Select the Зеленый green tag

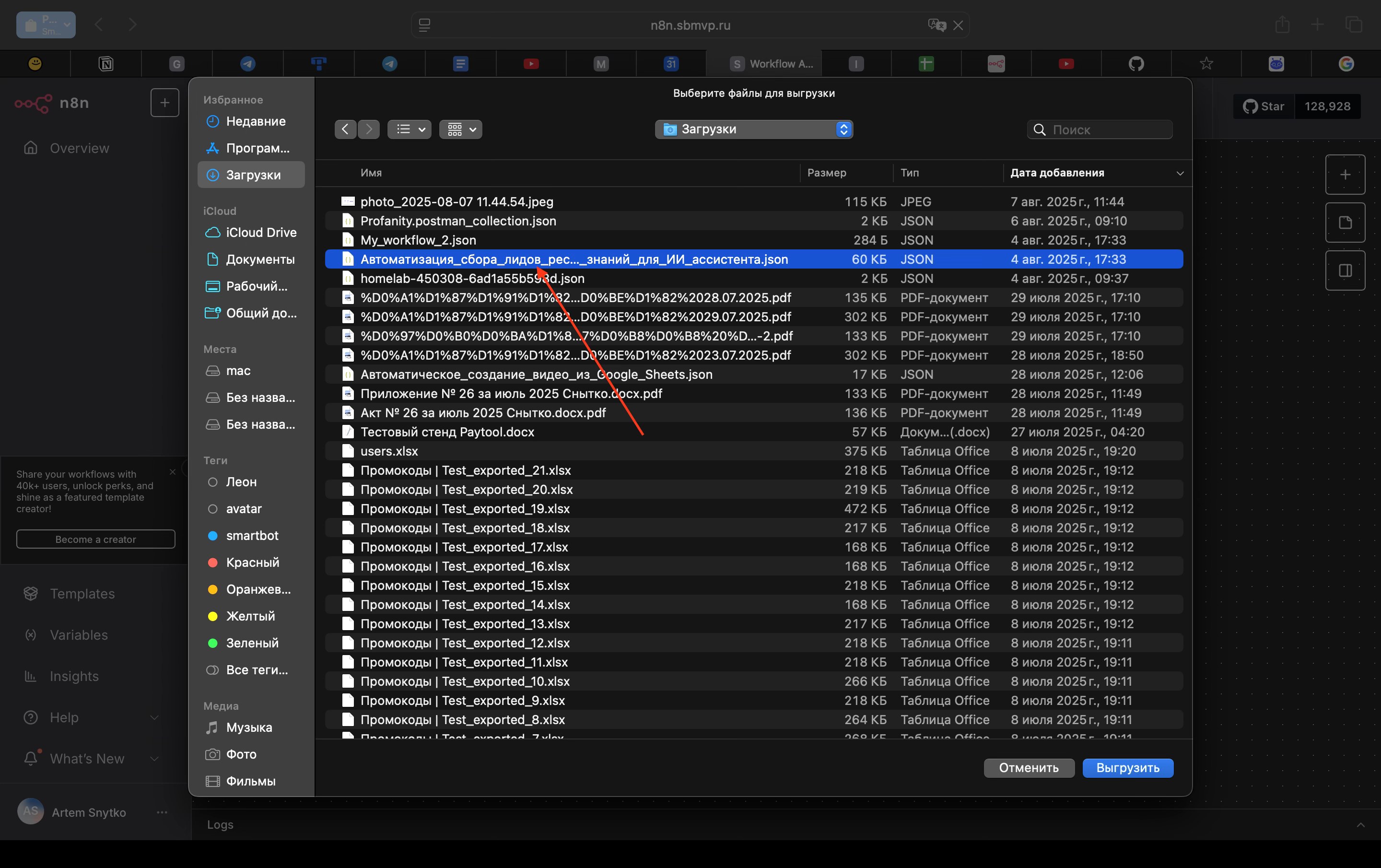click(x=252, y=643)
